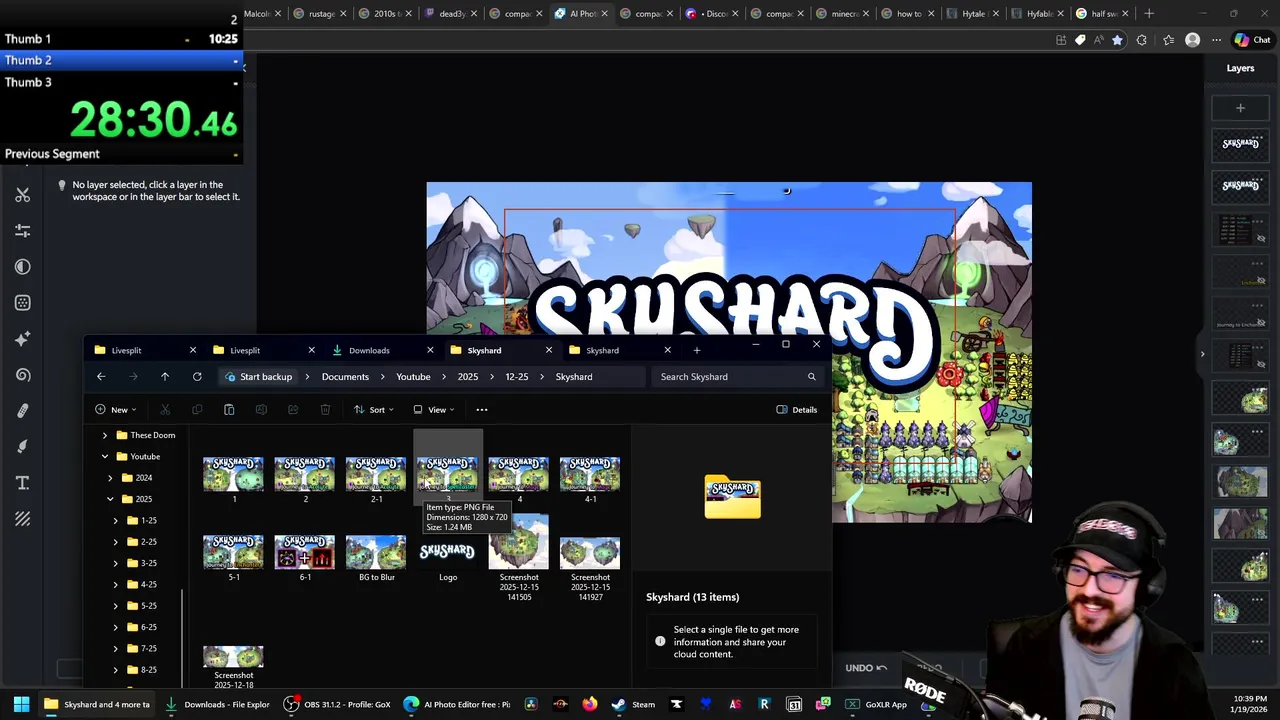Open the sparkle AI tools icon
1280x720 pixels.
click(x=22, y=339)
